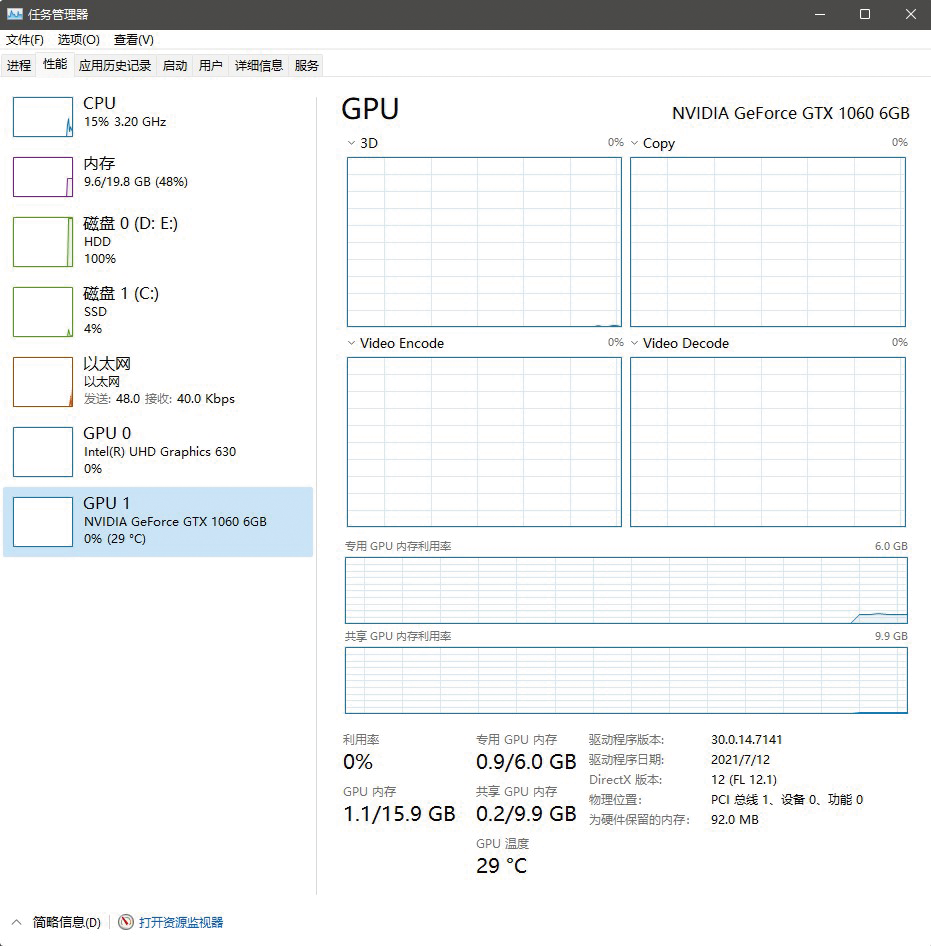Click the NVIDIA GeForce GTX 1060 6GB heading
The width and height of the screenshot is (931, 946).
click(x=790, y=113)
